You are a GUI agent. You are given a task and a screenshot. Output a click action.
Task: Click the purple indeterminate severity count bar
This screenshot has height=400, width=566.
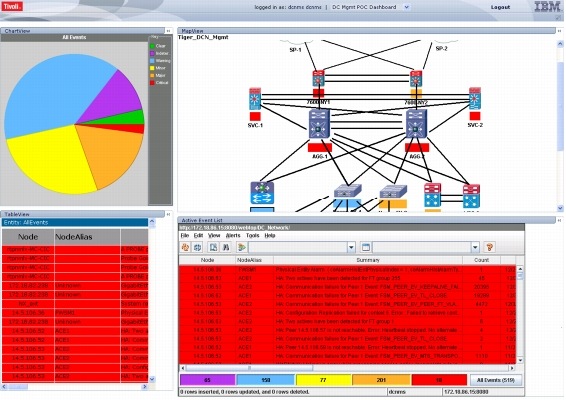[207, 380]
